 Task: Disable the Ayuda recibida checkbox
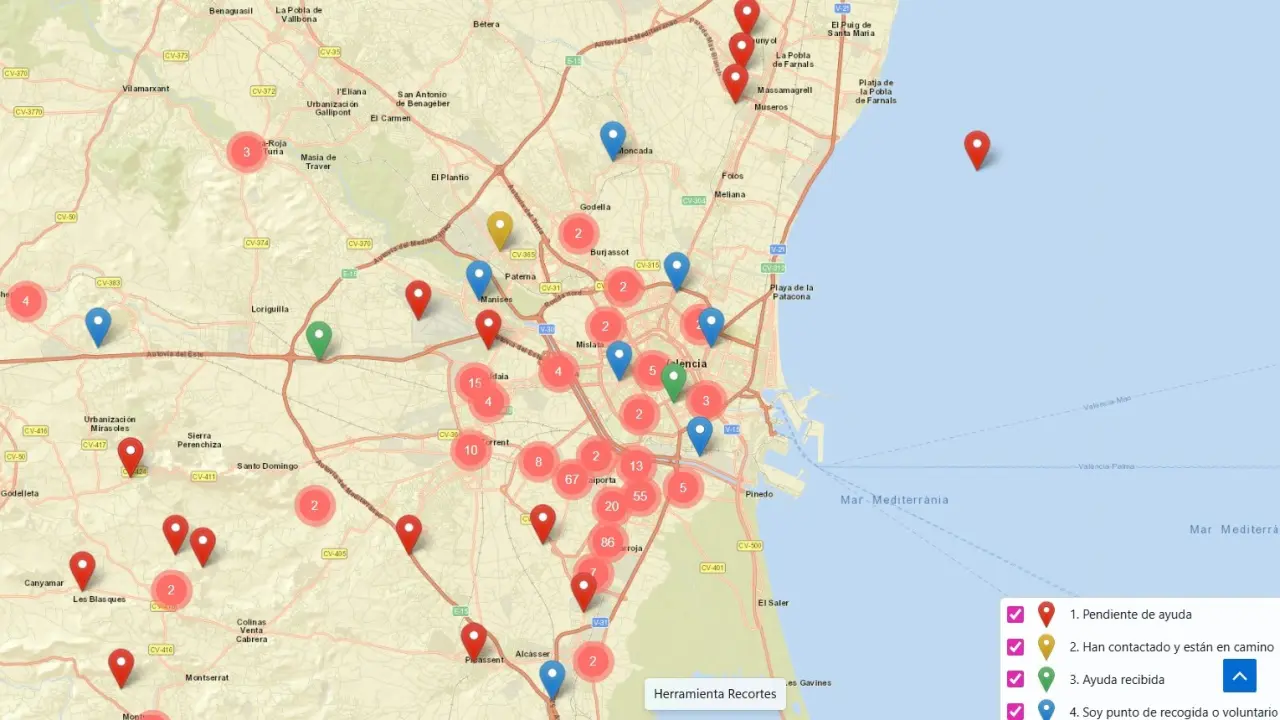pos(1015,679)
